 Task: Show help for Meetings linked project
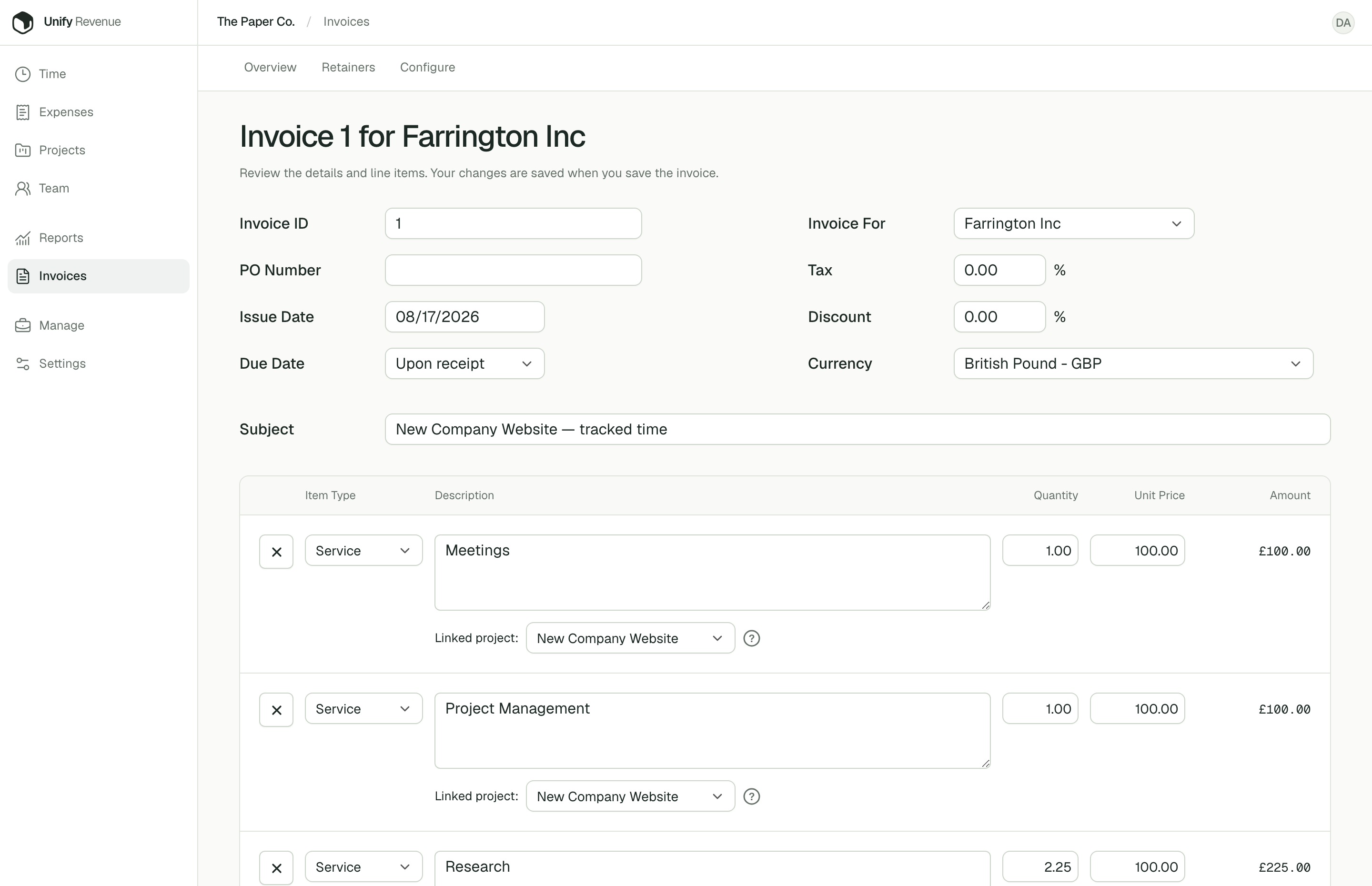click(751, 639)
